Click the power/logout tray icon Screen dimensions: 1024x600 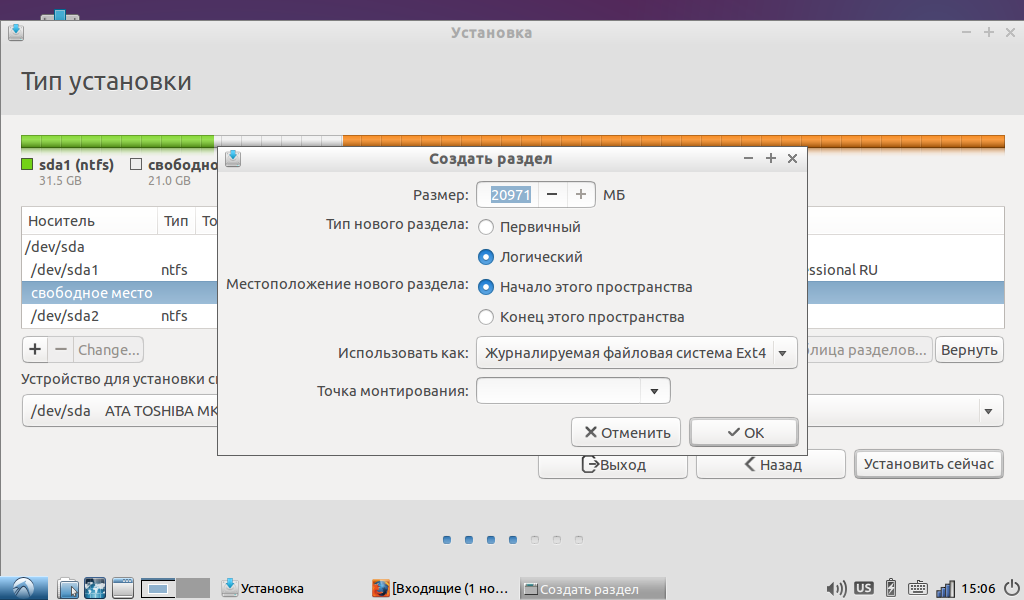click(x=1012, y=588)
